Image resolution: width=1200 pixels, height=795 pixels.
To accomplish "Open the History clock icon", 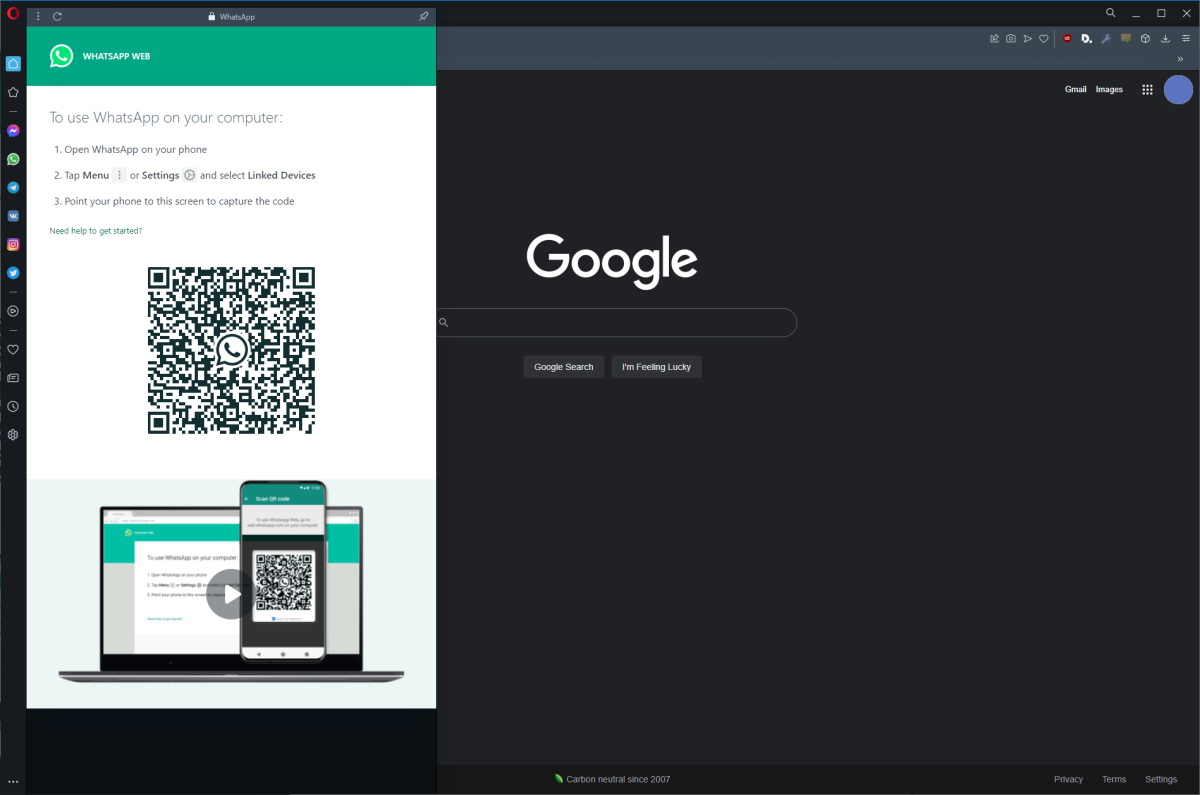I will (13, 407).
